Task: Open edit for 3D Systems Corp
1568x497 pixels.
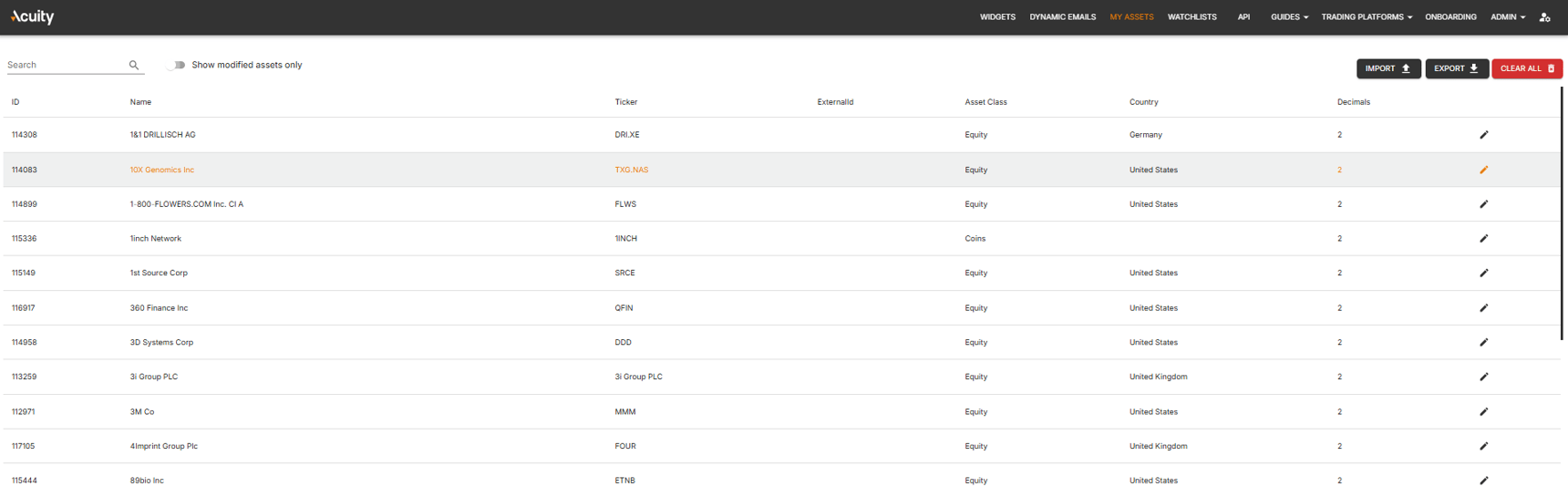Action: click(1483, 343)
